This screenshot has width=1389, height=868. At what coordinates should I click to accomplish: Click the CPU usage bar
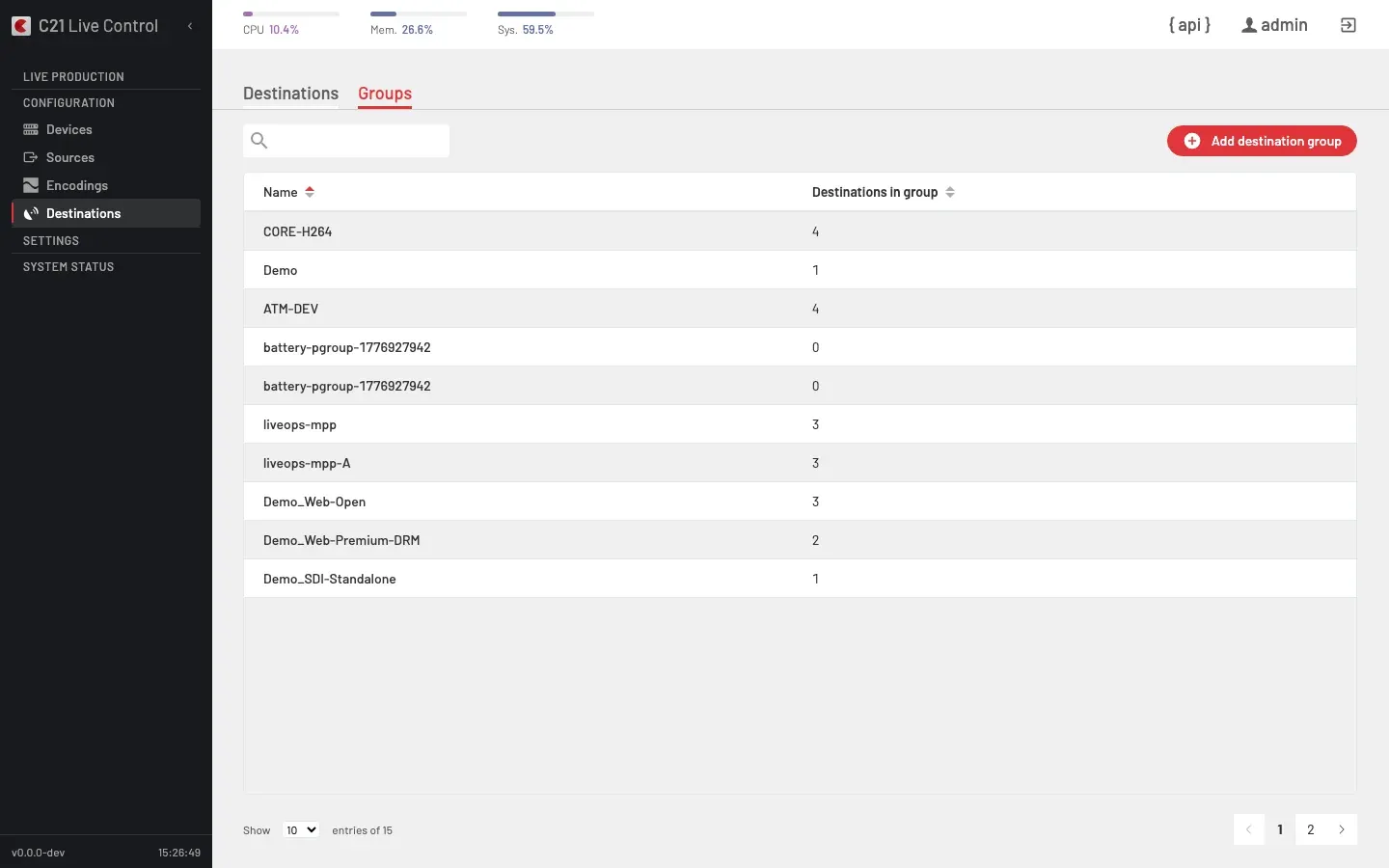291,14
